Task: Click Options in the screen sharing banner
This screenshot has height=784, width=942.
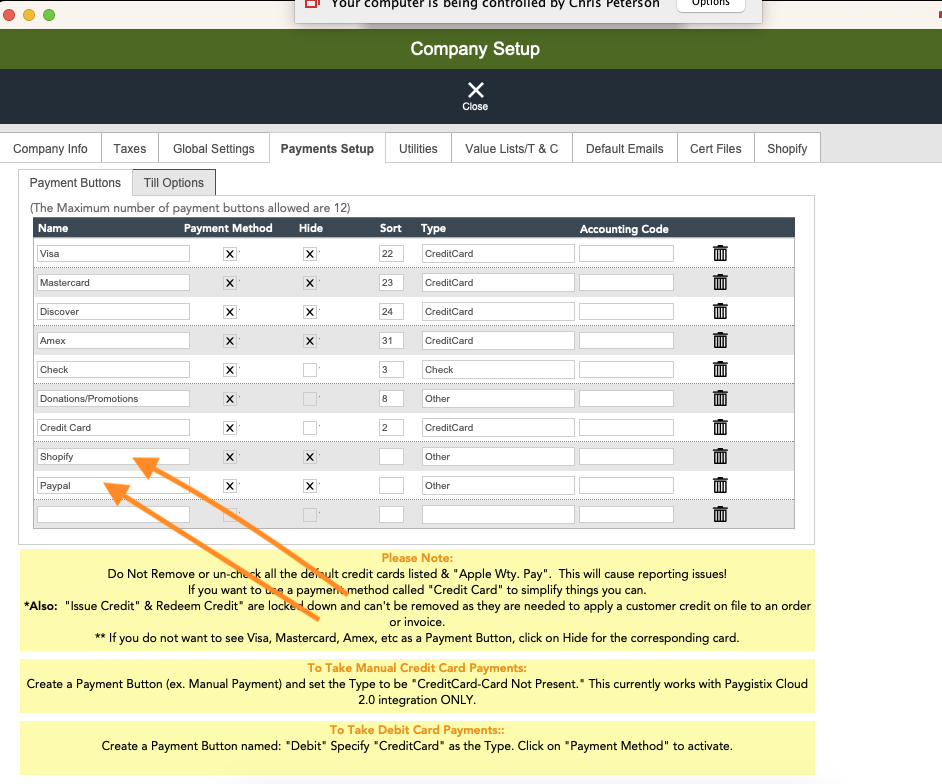Action: pyautogui.click(x=710, y=4)
